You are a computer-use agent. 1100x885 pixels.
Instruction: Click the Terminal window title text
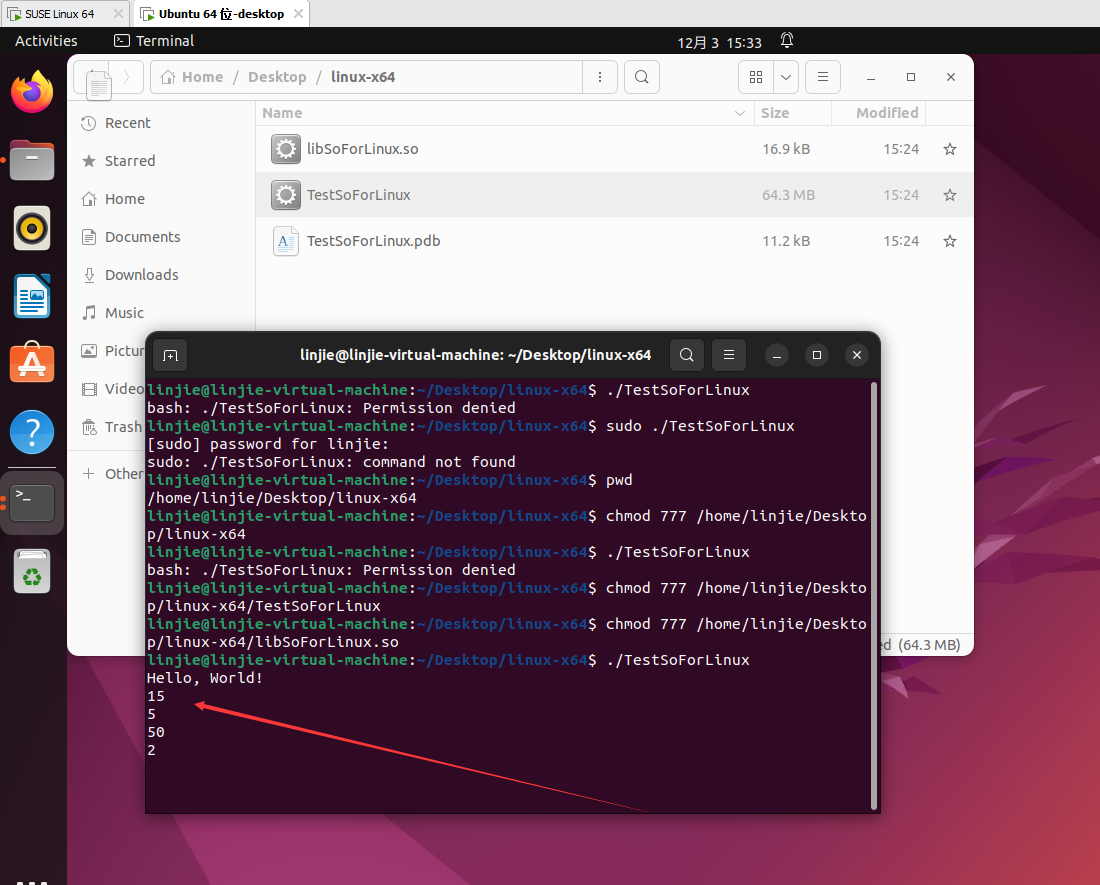click(x=476, y=355)
